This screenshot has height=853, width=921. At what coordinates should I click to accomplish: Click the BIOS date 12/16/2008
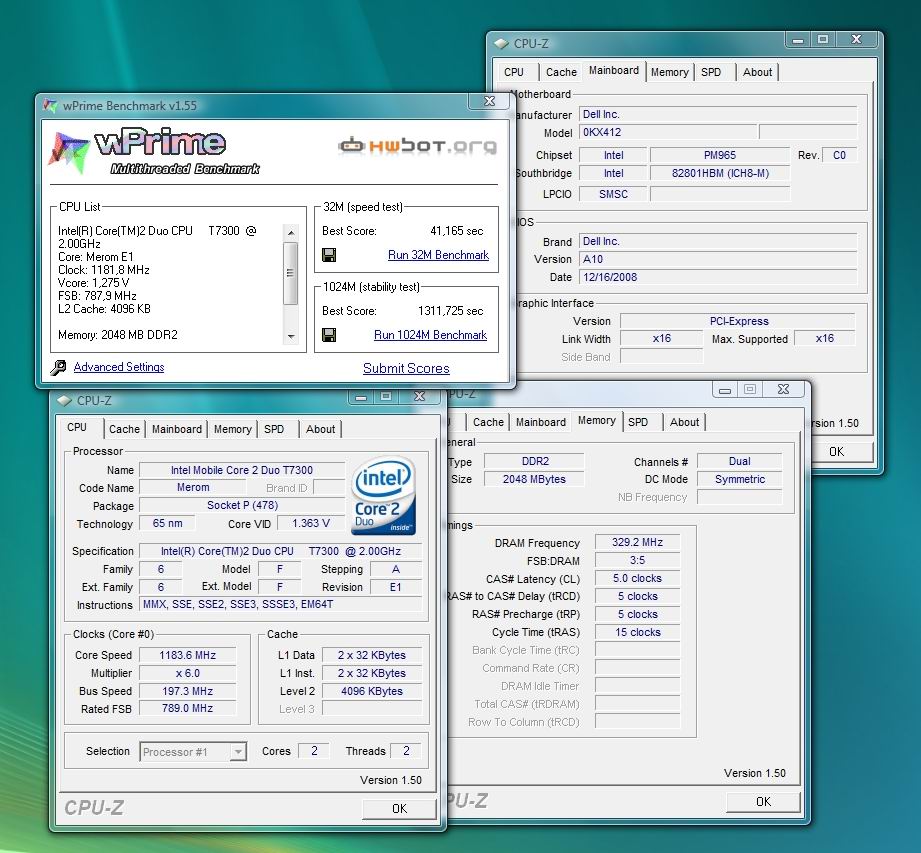718,277
